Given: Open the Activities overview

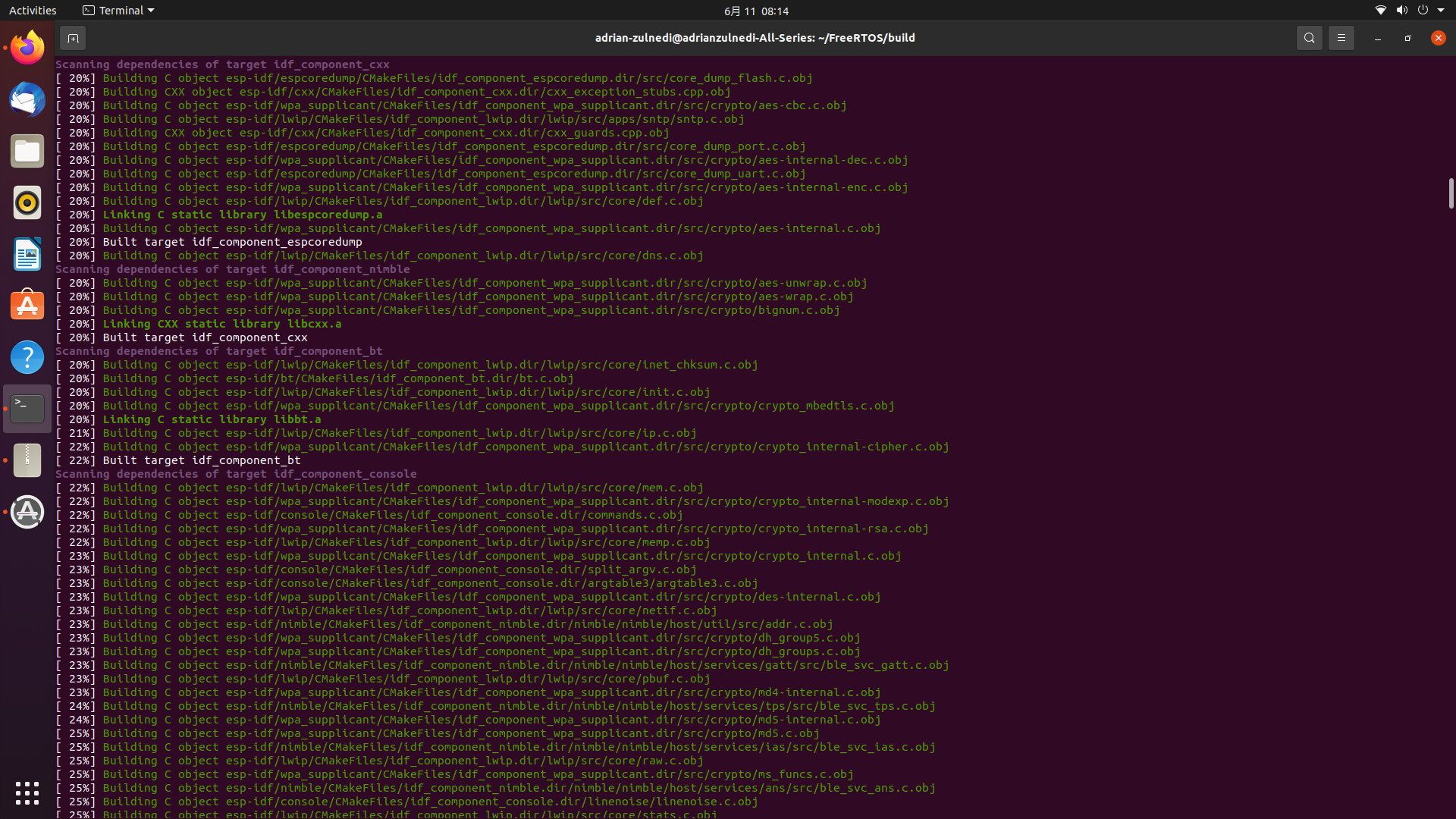Looking at the screenshot, I should pyautogui.click(x=33, y=11).
